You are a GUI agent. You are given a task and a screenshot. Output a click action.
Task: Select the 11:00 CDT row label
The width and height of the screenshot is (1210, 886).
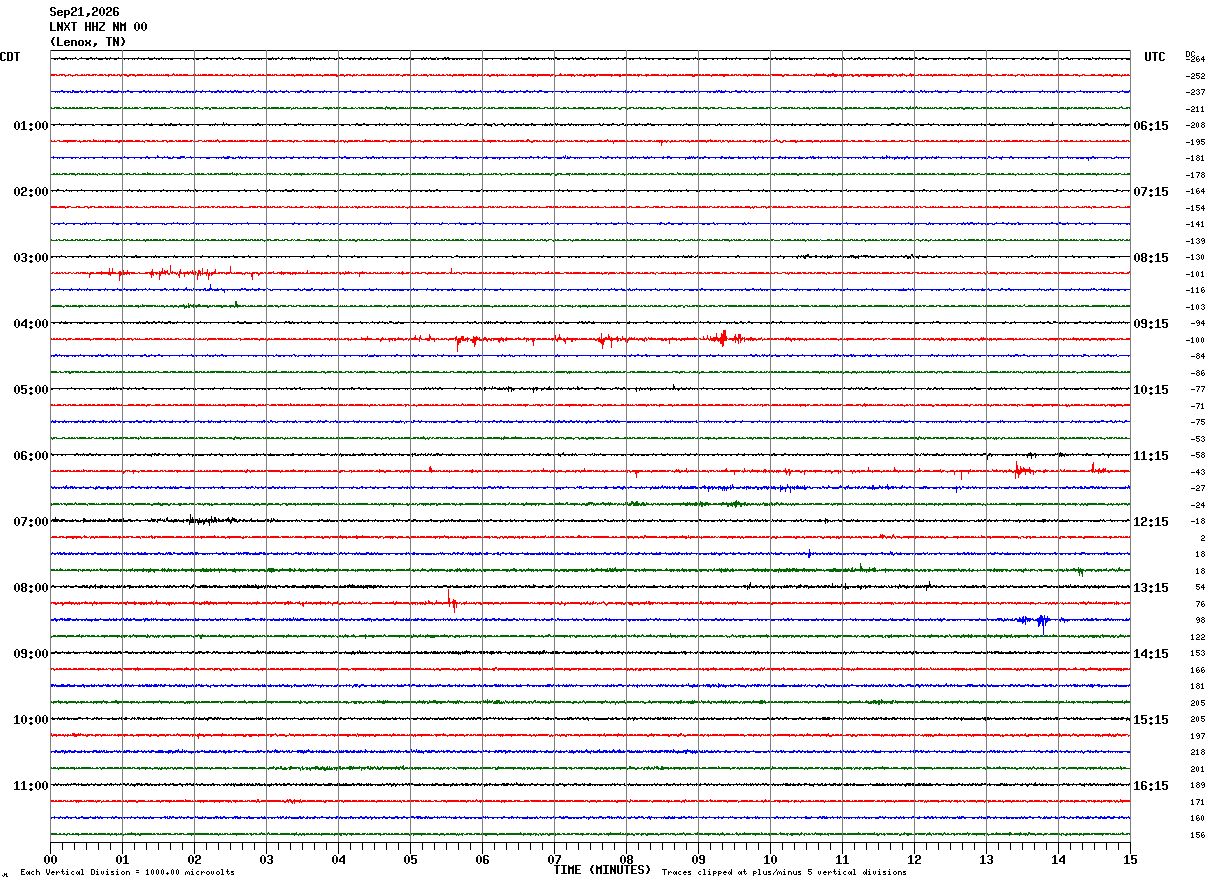(x=31, y=786)
